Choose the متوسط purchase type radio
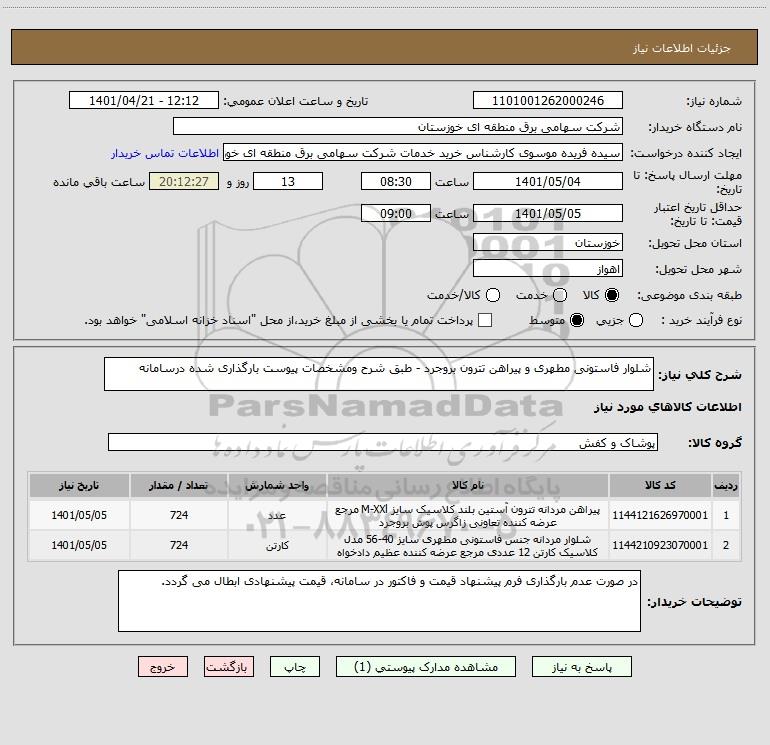Viewport: 770px width, 745px height. click(x=577, y=320)
